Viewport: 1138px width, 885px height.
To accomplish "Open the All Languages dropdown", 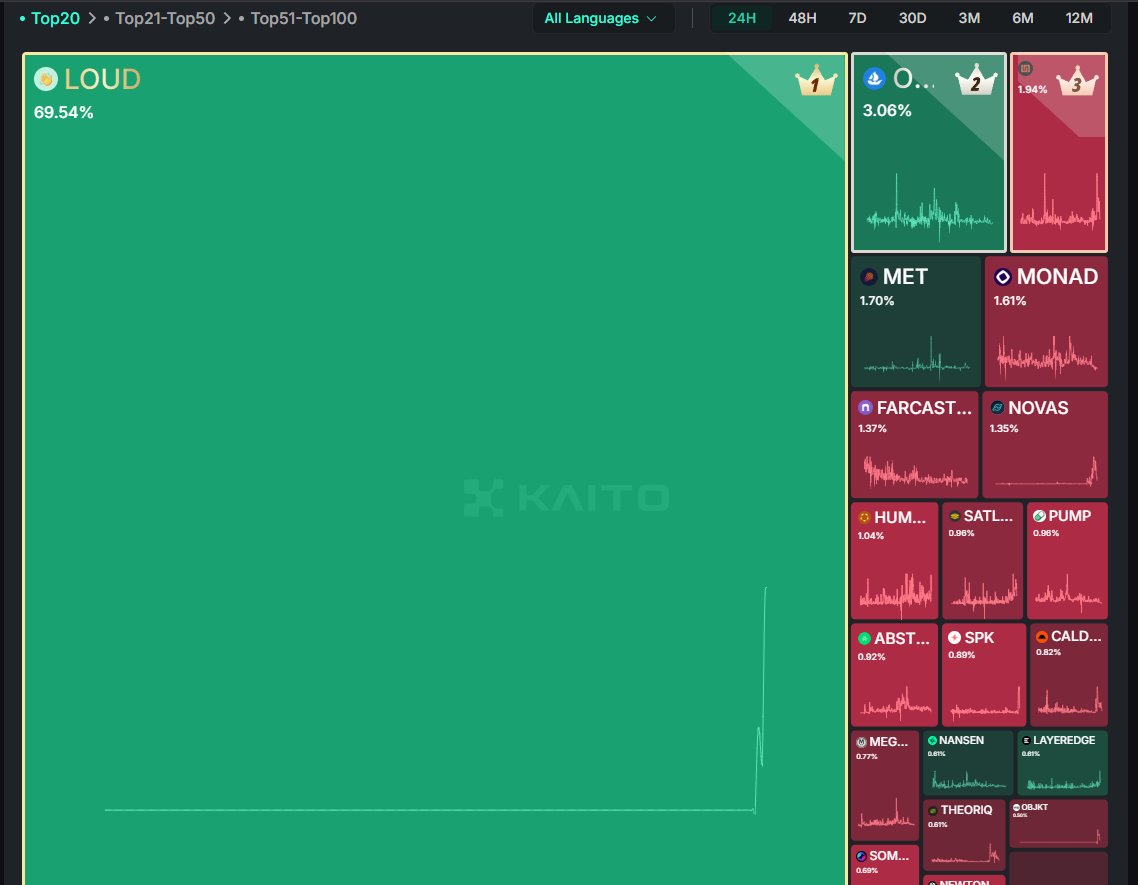I will click(601, 18).
